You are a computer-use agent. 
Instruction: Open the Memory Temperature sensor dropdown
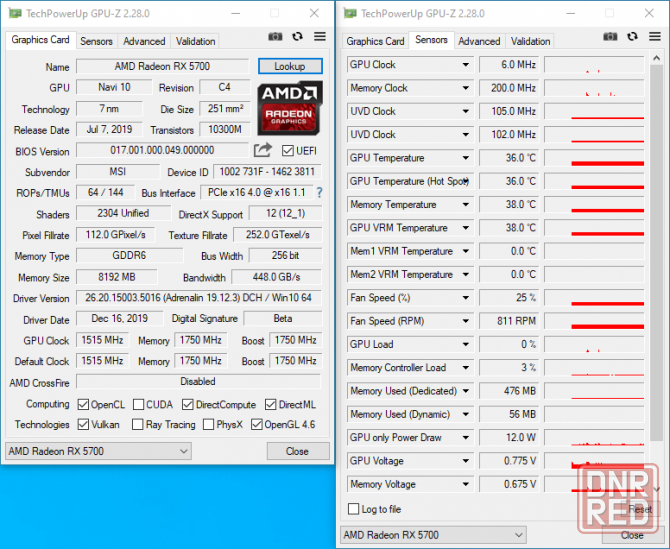(x=466, y=205)
